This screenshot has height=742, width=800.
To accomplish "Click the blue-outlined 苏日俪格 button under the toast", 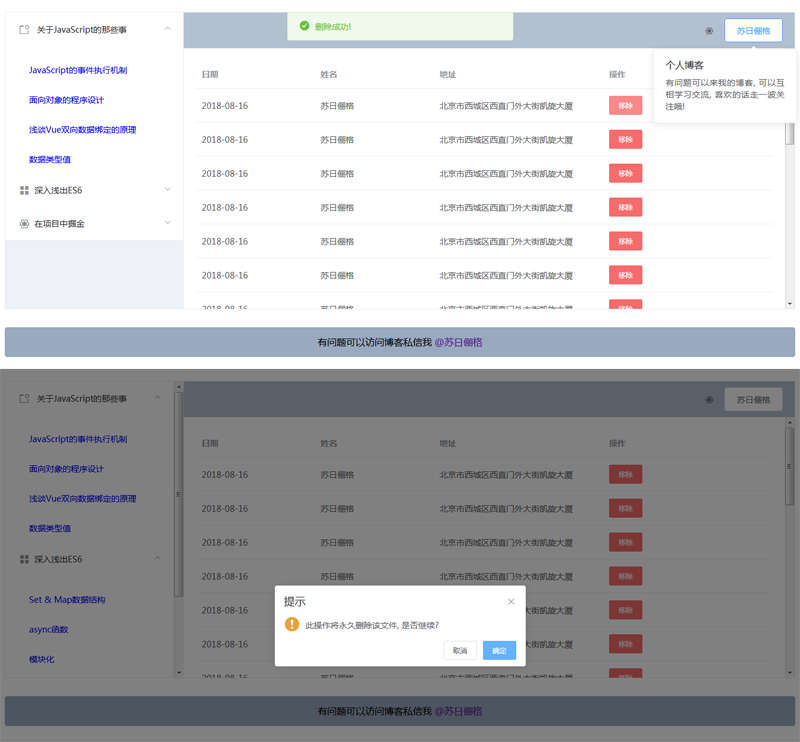I will point(753,31).
